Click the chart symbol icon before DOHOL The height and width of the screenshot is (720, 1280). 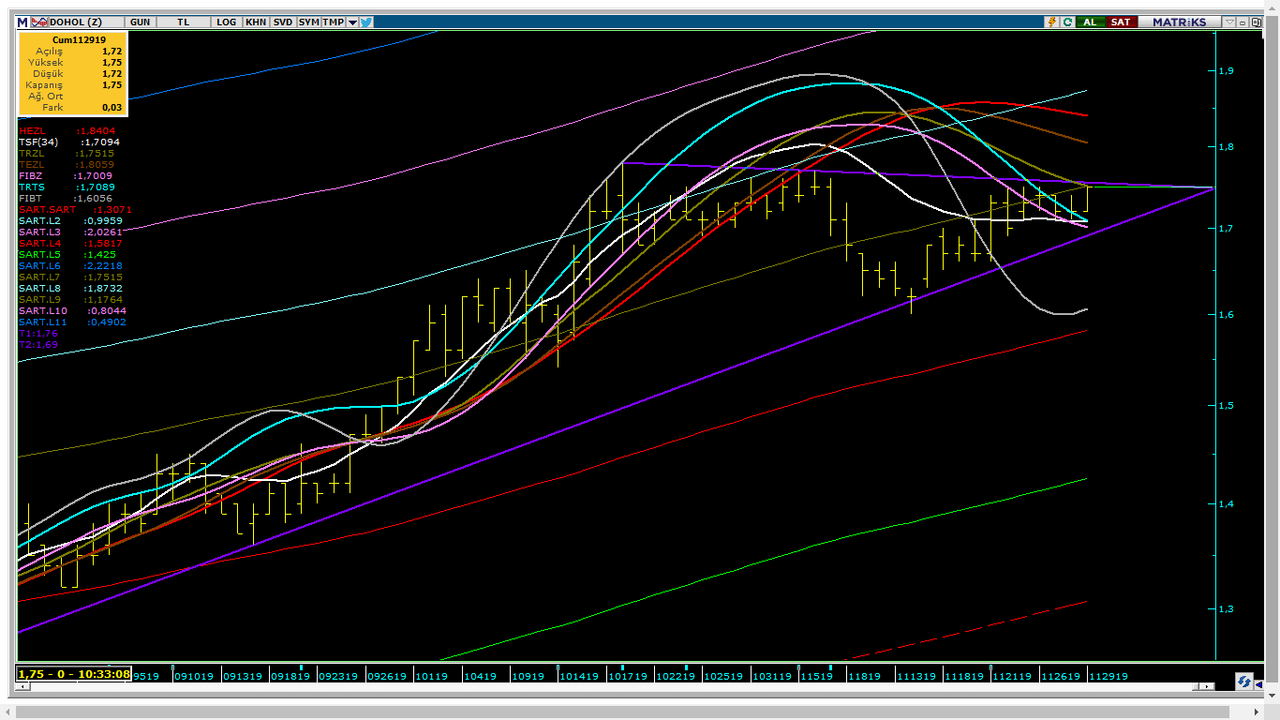pyautogui.click(x=39, y=21)
